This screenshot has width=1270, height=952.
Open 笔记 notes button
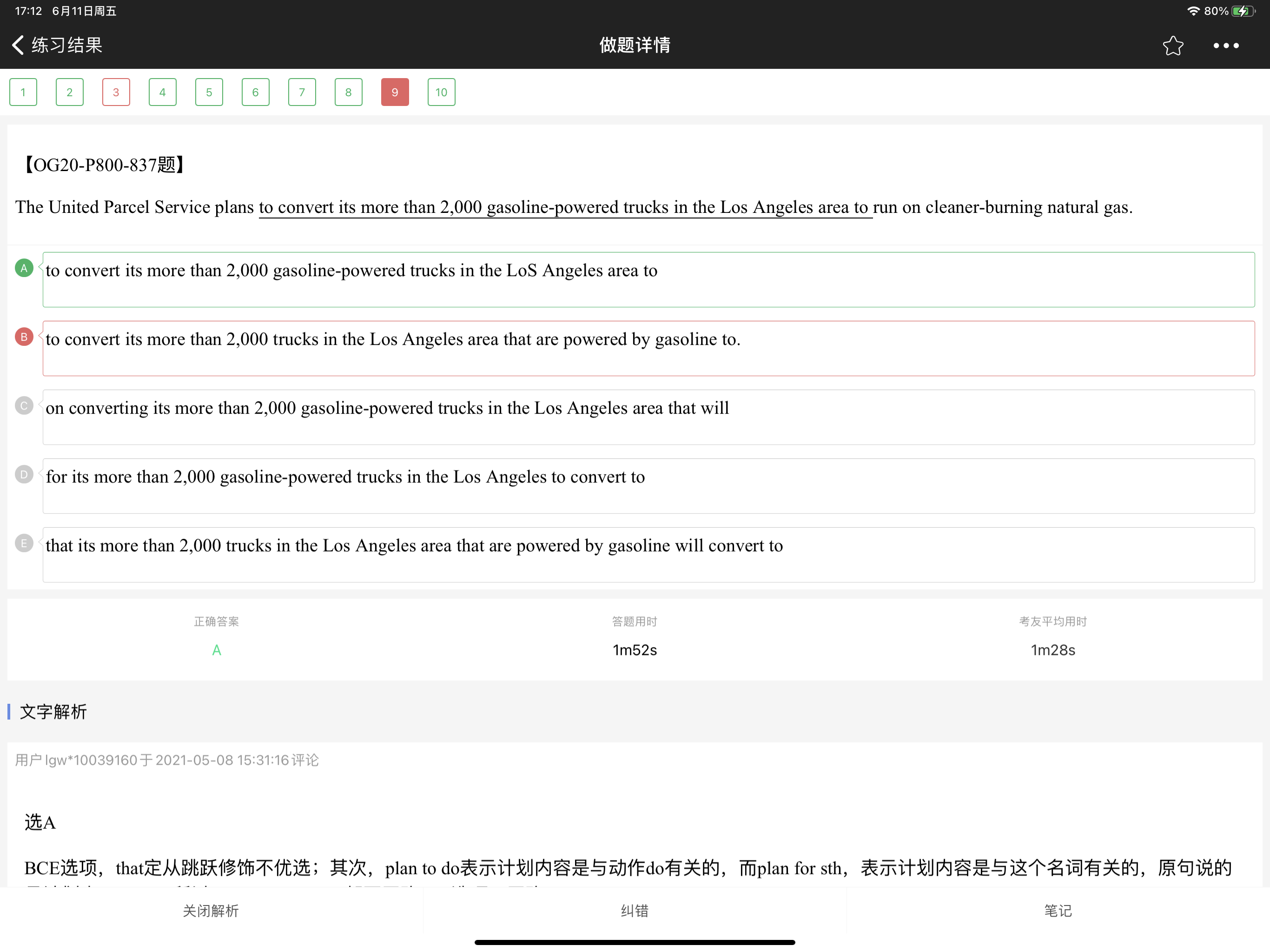(x=1058, y=911)
